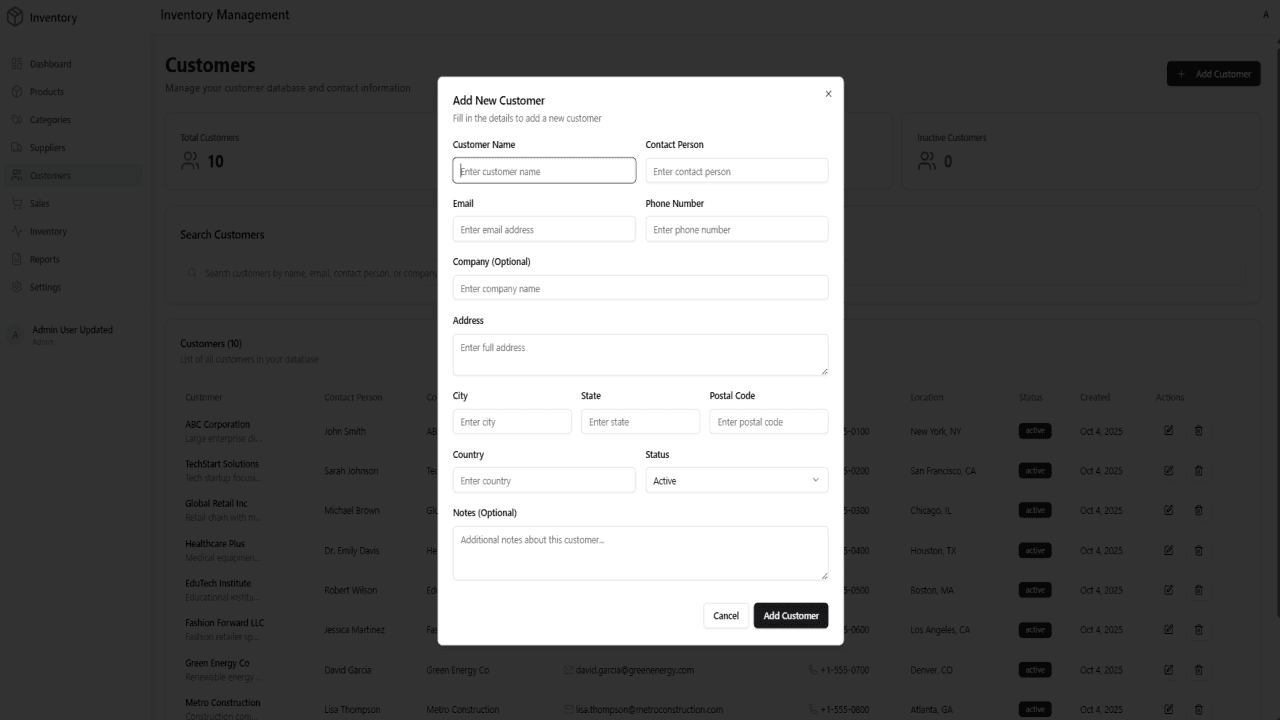Edit the Healthcare Plus row
1280x720 pixels.
pos(1168,550)
